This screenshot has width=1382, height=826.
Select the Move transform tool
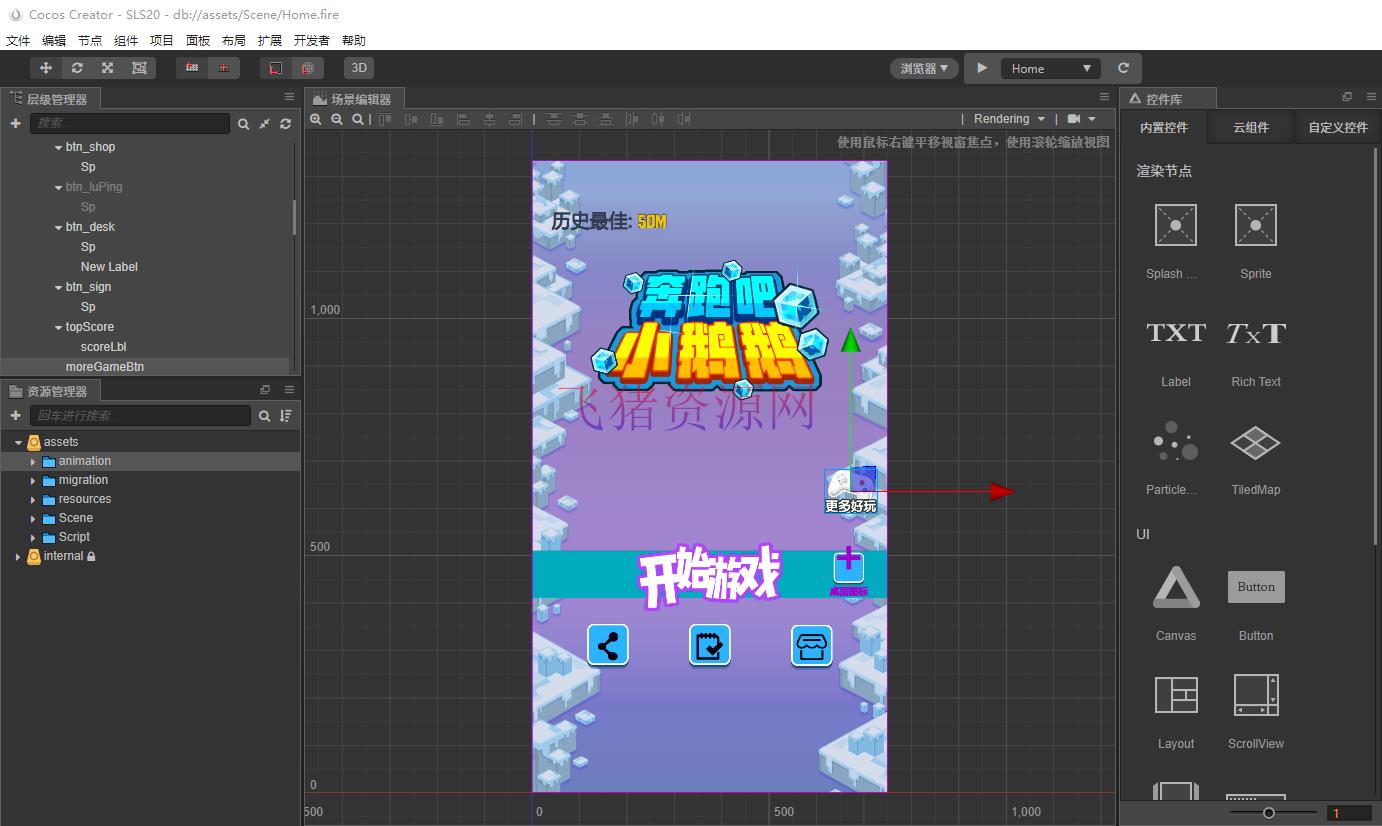click(x=46, y=68)
